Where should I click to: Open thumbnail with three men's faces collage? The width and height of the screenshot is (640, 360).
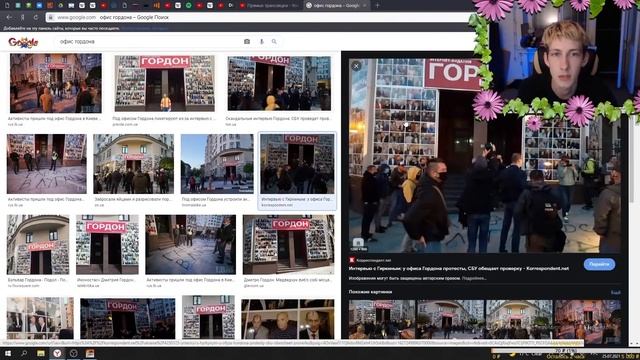click(288, 319)
